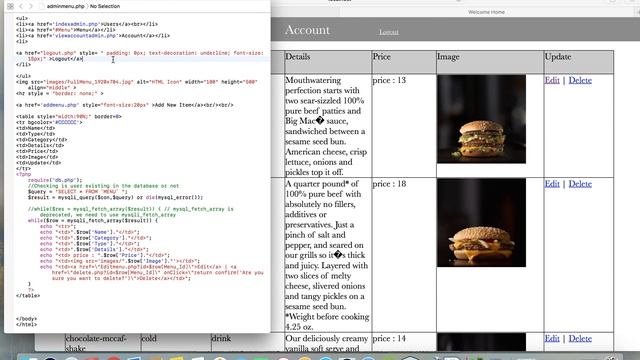Place cursor on the '</body>' code line
Screen dimensions: 640x360
(27, 319)
